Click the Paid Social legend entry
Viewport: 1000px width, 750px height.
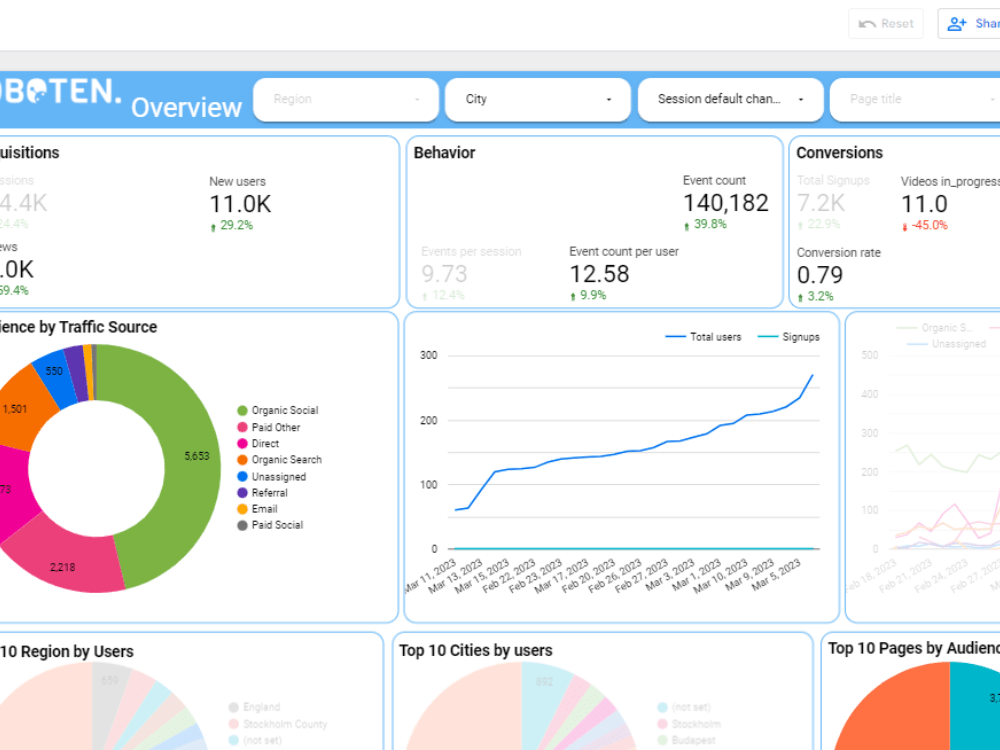270,526
